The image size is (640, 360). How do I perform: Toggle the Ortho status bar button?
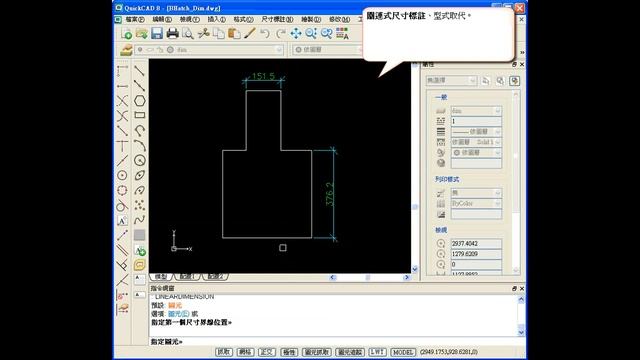[x=267, y=352]
